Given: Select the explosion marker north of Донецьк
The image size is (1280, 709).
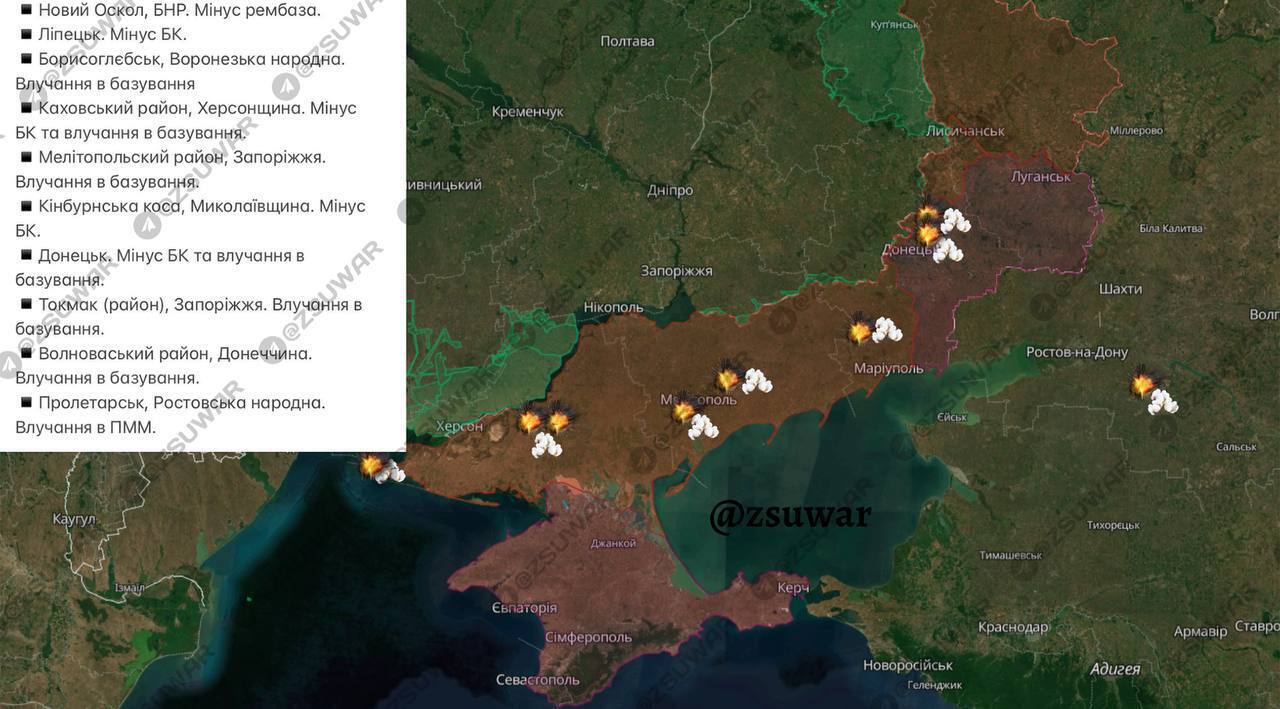Looking at the screenshot, I should (928, 212).
